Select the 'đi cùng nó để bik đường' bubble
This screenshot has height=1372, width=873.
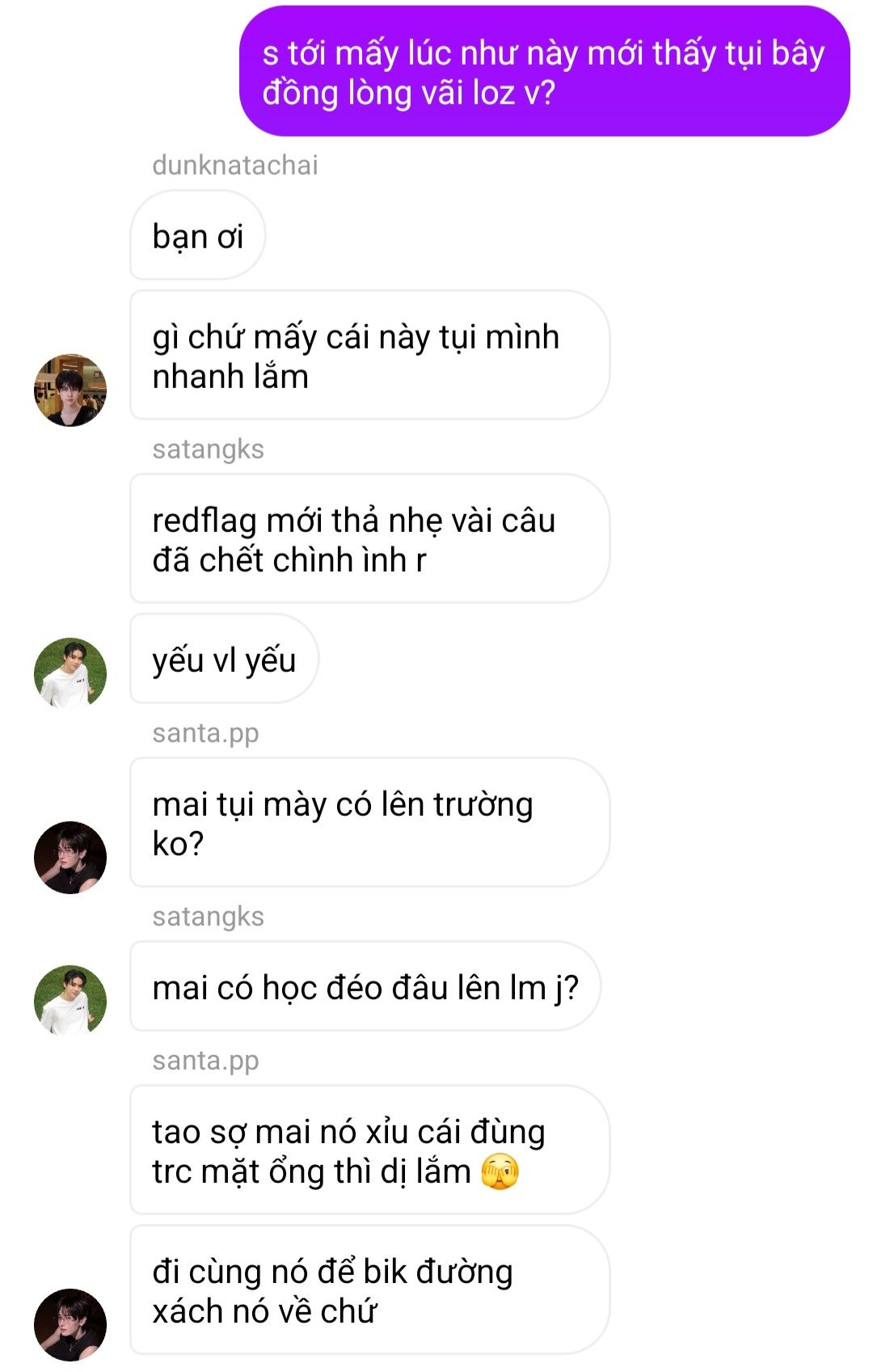pos(369,1290)
